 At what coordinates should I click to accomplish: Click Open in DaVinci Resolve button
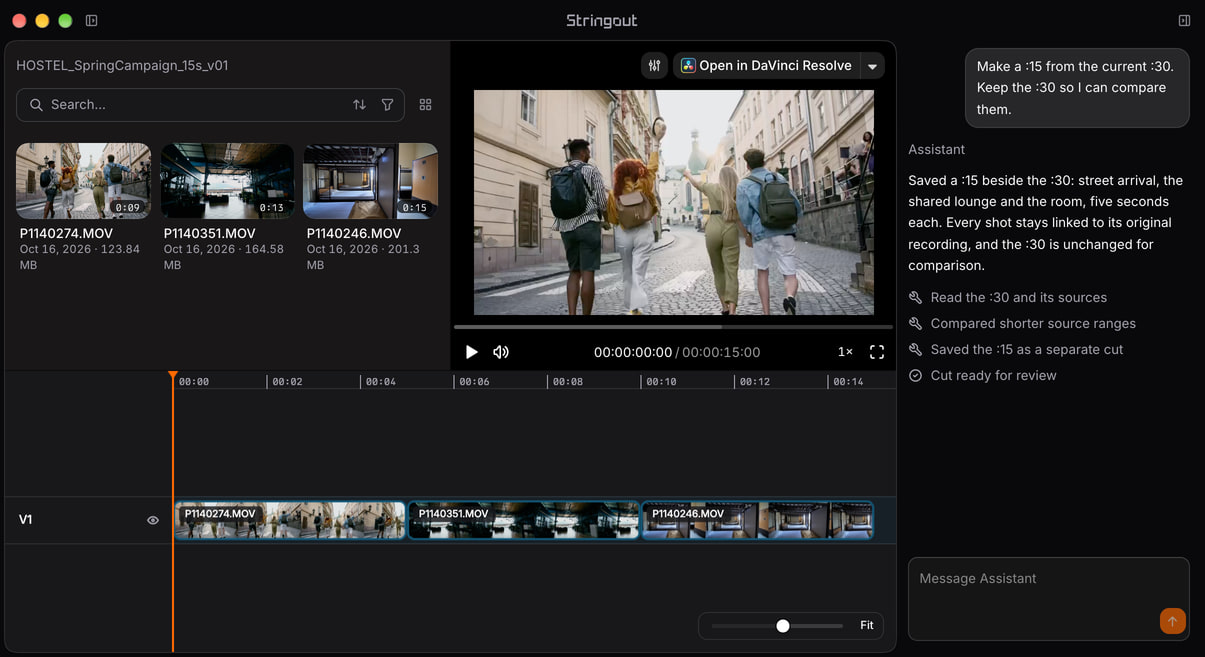point(766,65)
